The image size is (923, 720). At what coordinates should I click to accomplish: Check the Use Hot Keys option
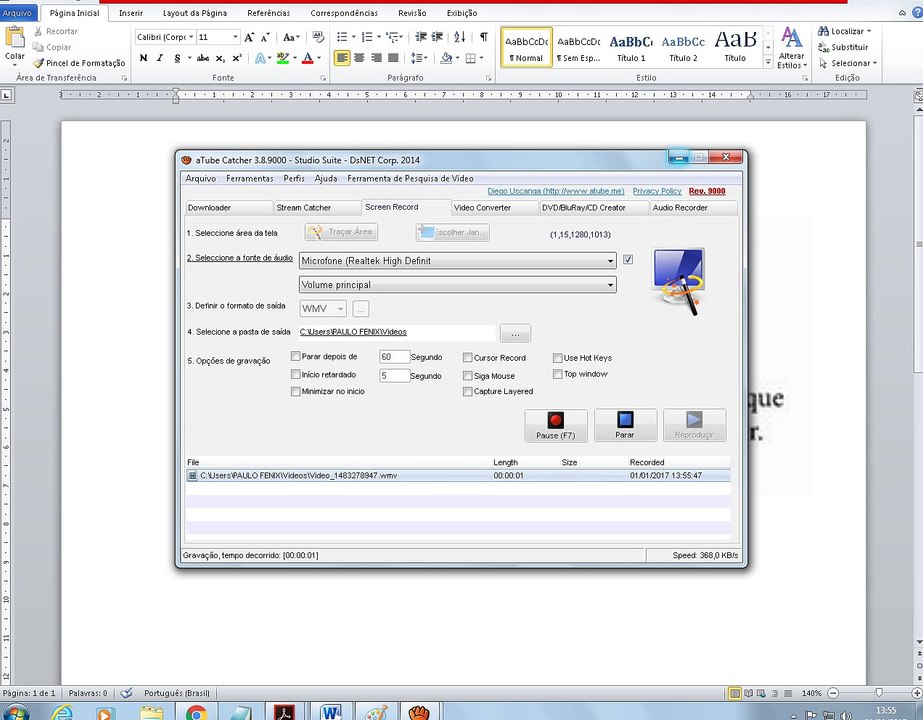click(557, 358)
